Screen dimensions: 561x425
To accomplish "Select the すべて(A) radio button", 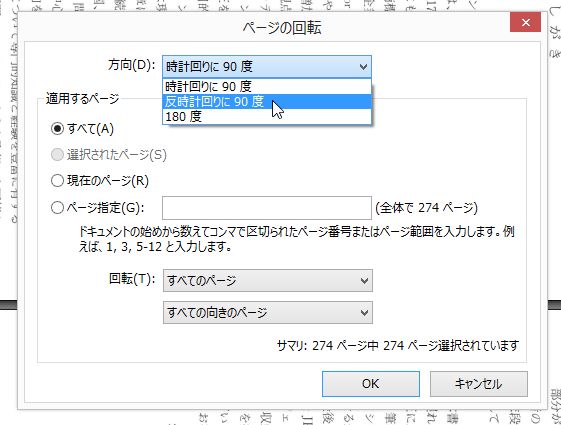I will [57, 128].
